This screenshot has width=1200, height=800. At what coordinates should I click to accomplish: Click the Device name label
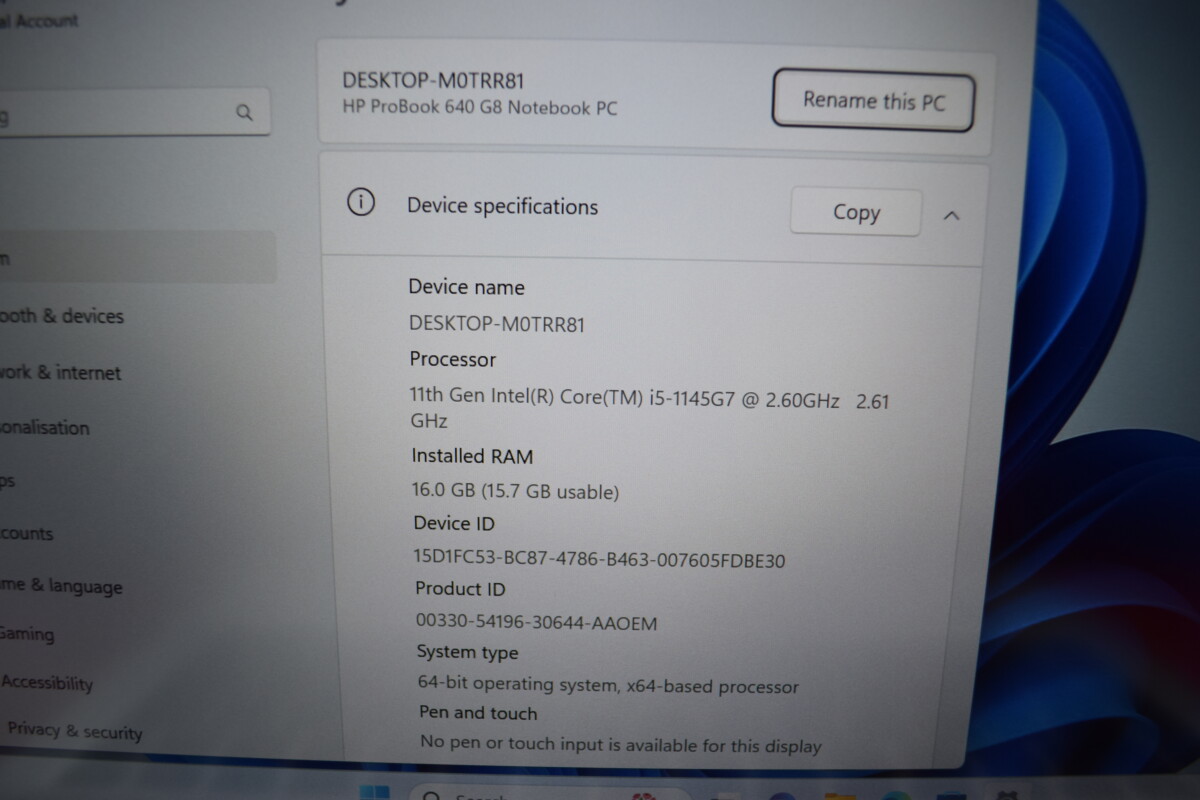pos(466,287)
